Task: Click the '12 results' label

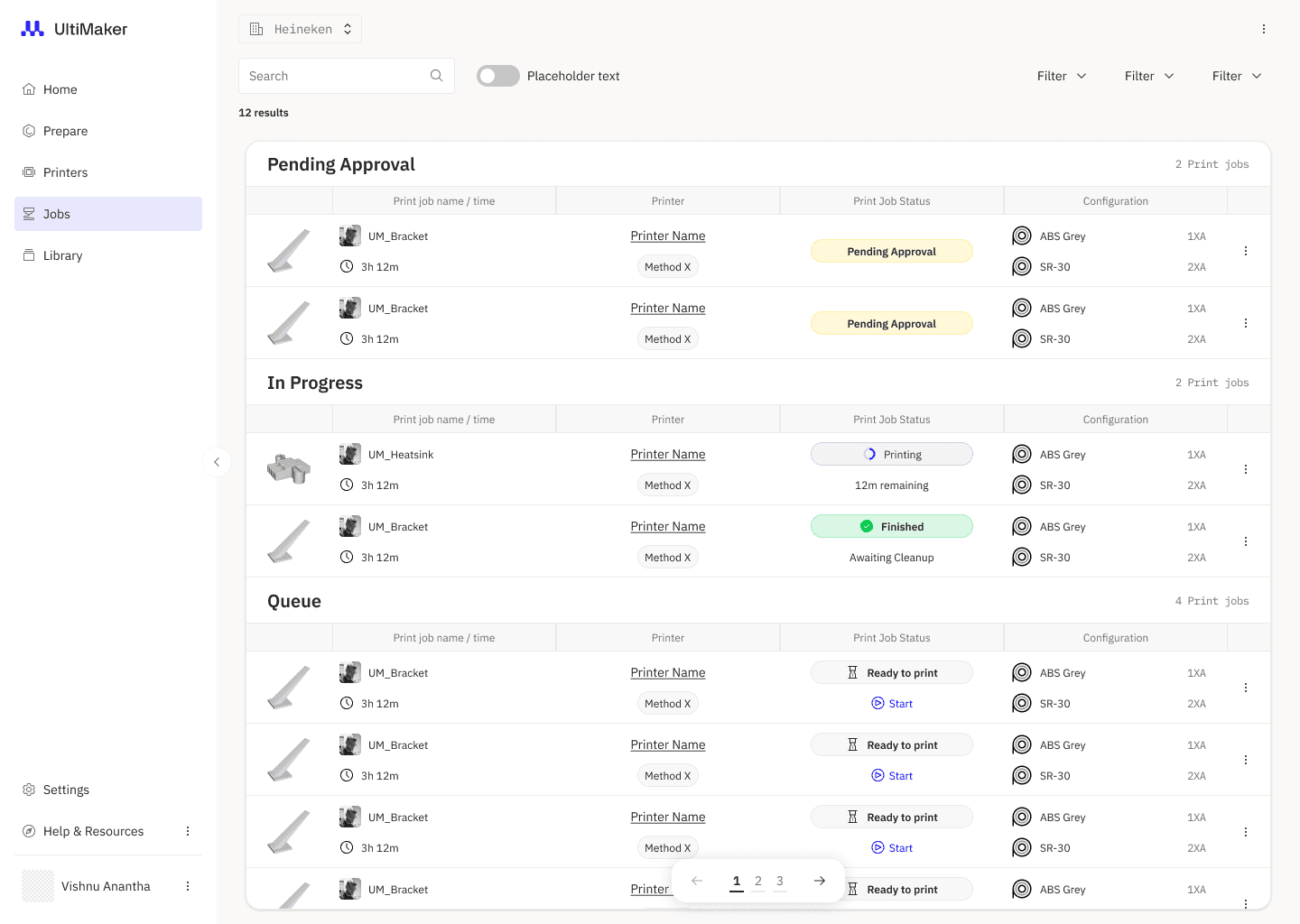Action: tap(264, 113)
